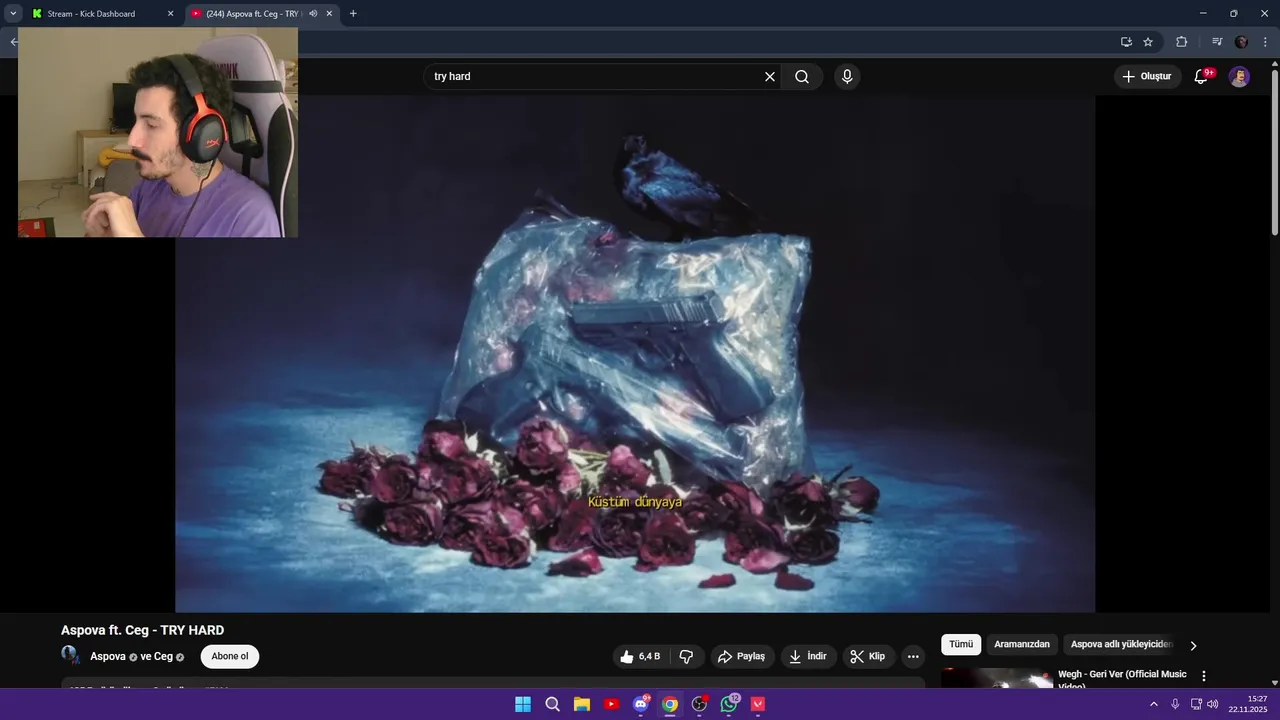Open the Aspova channel name link
1280x720 pixels.
[x=108, y=657]
